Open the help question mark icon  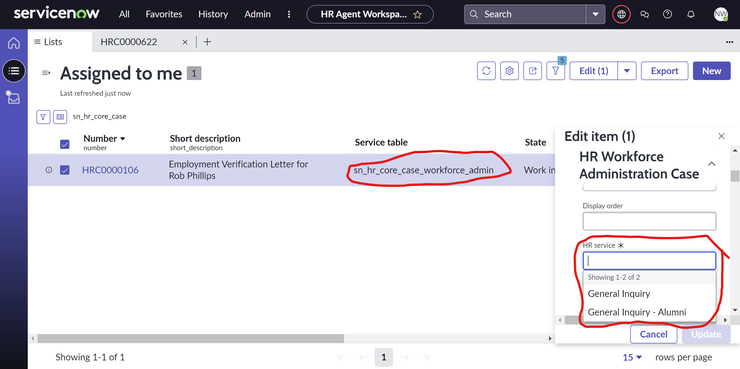coord(667,14)
